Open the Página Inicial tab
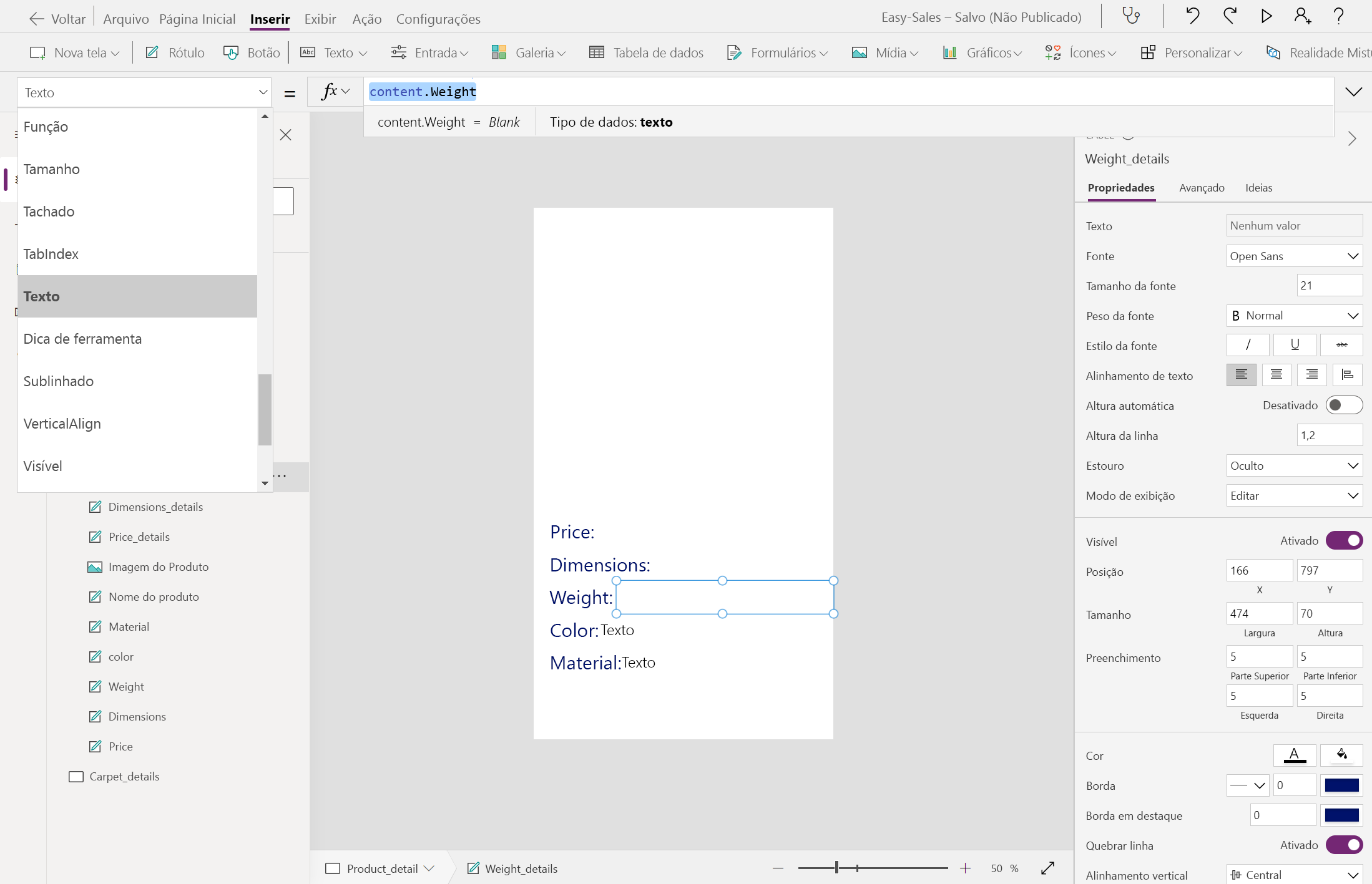Image resolution: width=1372 pixels, height=884 pixels. 197,19
